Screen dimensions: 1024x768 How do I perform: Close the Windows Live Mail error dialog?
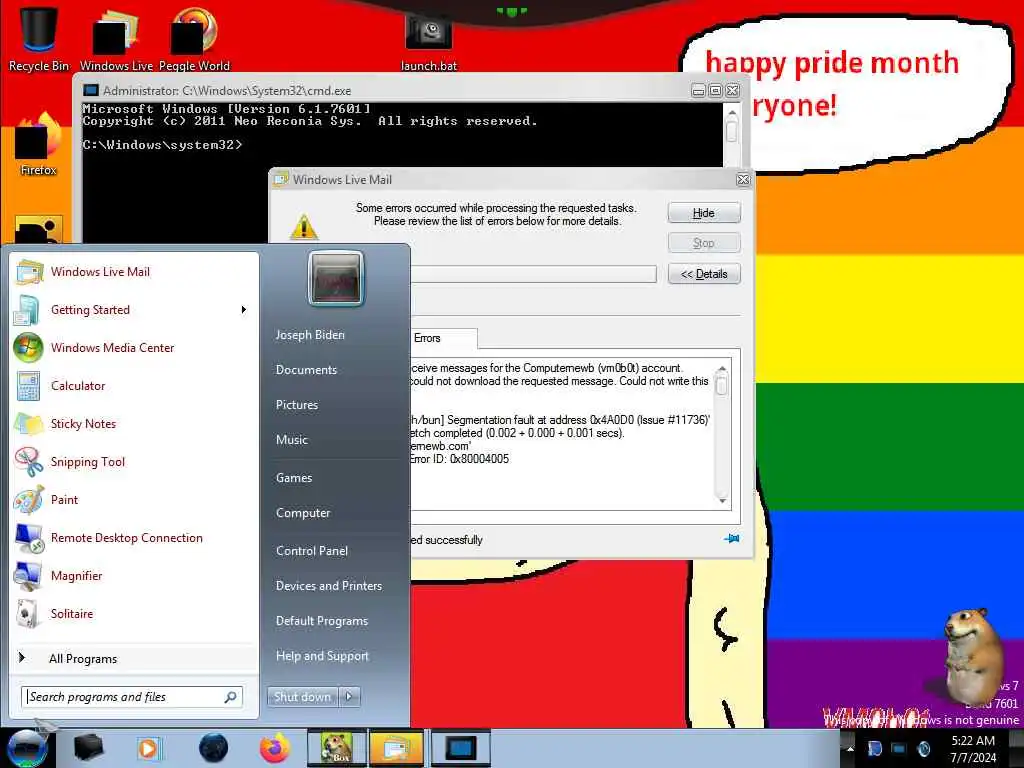point(743,180)
